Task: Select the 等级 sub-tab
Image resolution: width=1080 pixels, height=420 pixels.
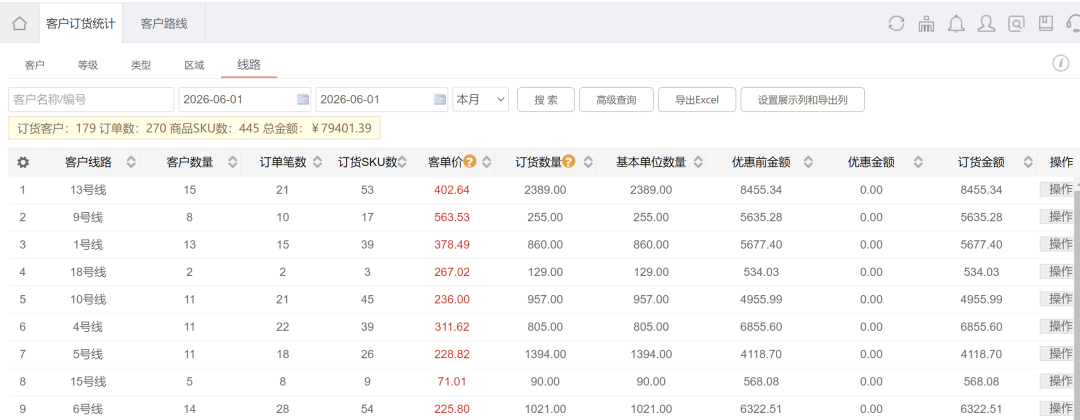Action: [87, 65]
